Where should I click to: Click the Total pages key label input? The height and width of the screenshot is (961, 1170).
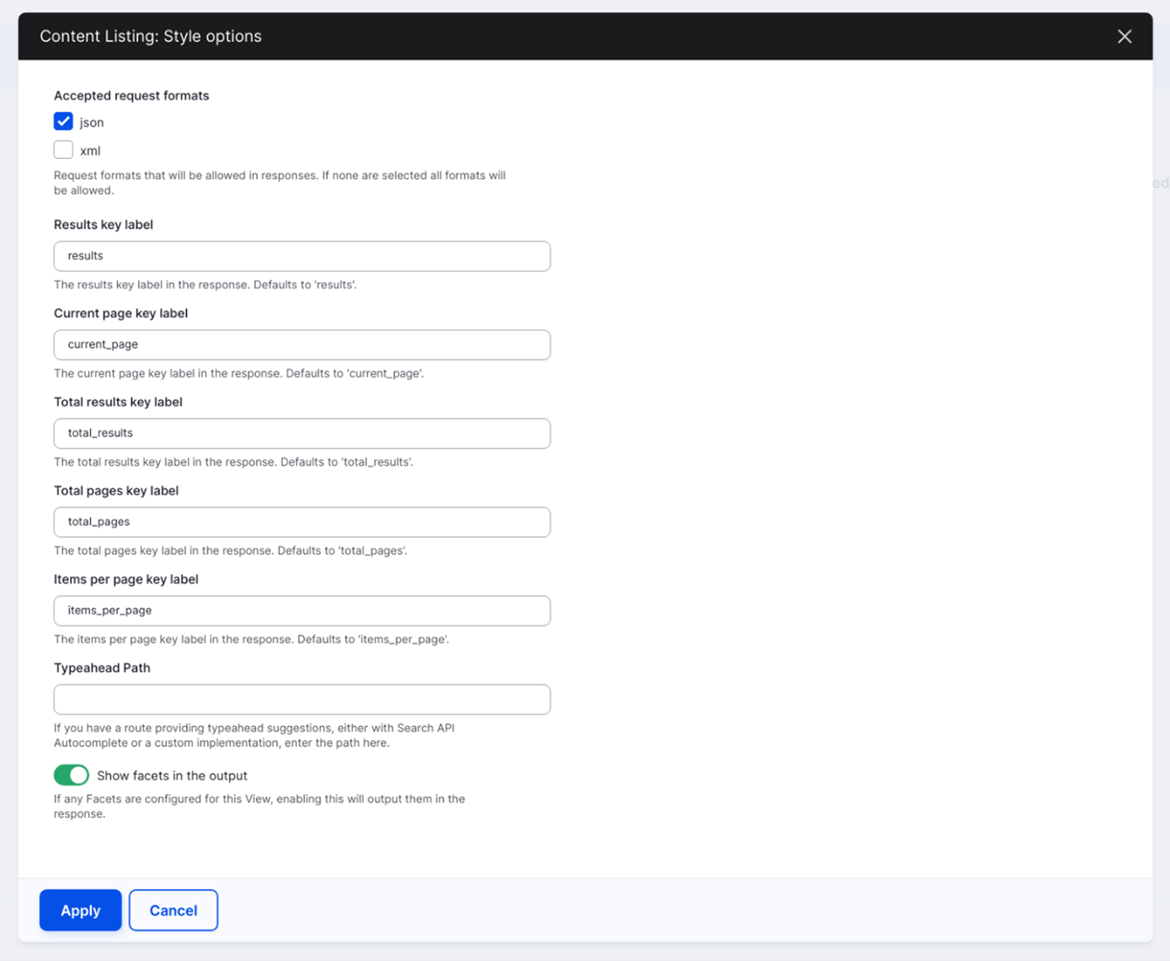(300, 521)
